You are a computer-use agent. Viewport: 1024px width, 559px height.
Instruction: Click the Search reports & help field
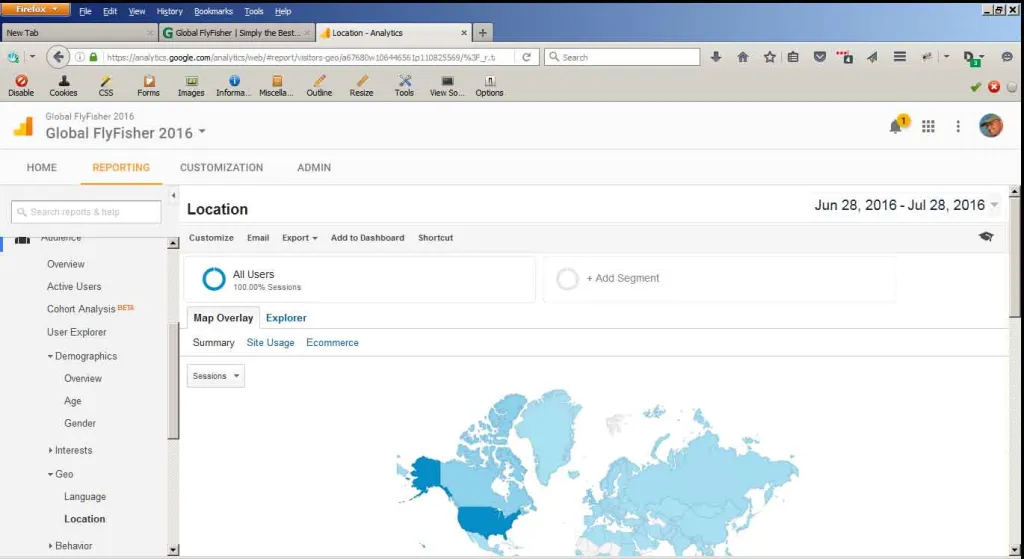[x=86, y=212]
